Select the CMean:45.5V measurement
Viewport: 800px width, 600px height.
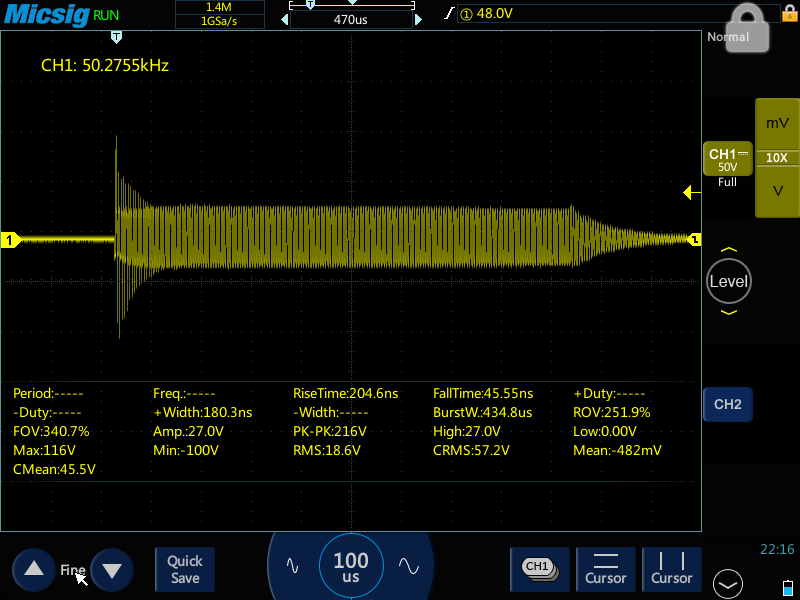(x=54, y=469)
